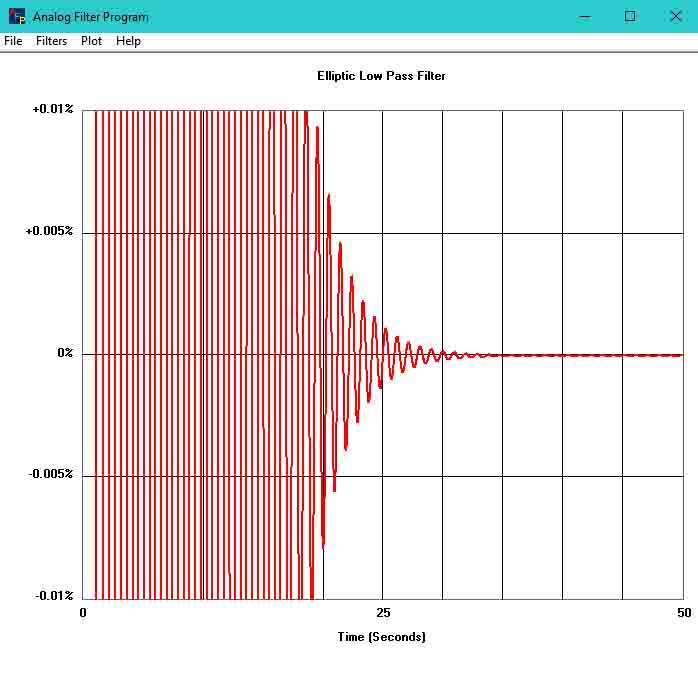Close the Analog Filter Program window
Screen dimensions: 698x673
pyautogui.click(x=675, y=16)
